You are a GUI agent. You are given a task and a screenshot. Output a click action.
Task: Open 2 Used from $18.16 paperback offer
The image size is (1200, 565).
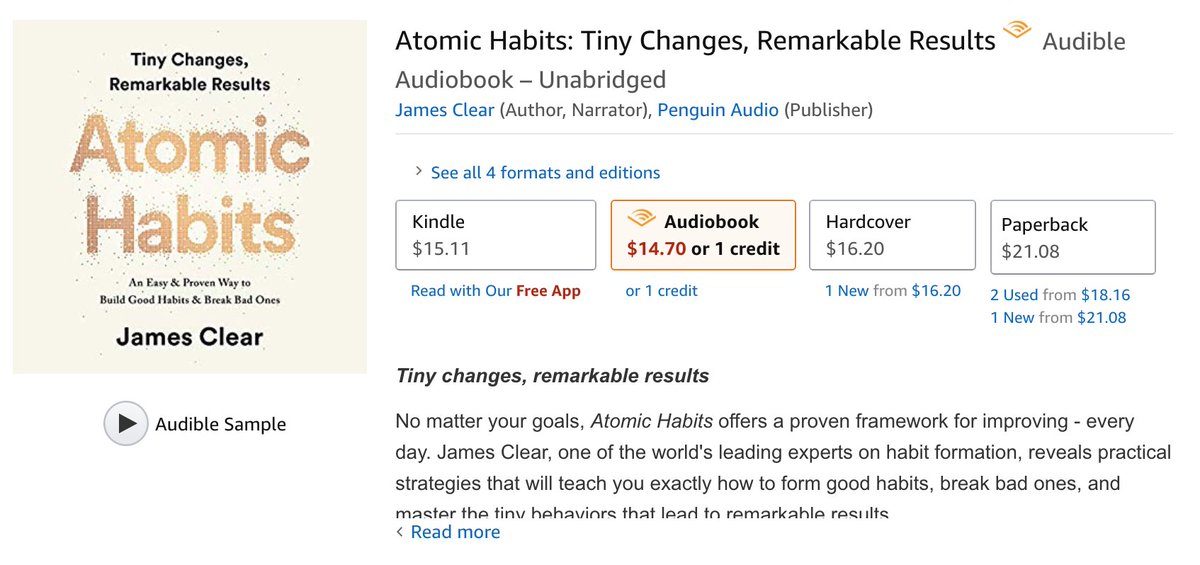point(1060,295)
